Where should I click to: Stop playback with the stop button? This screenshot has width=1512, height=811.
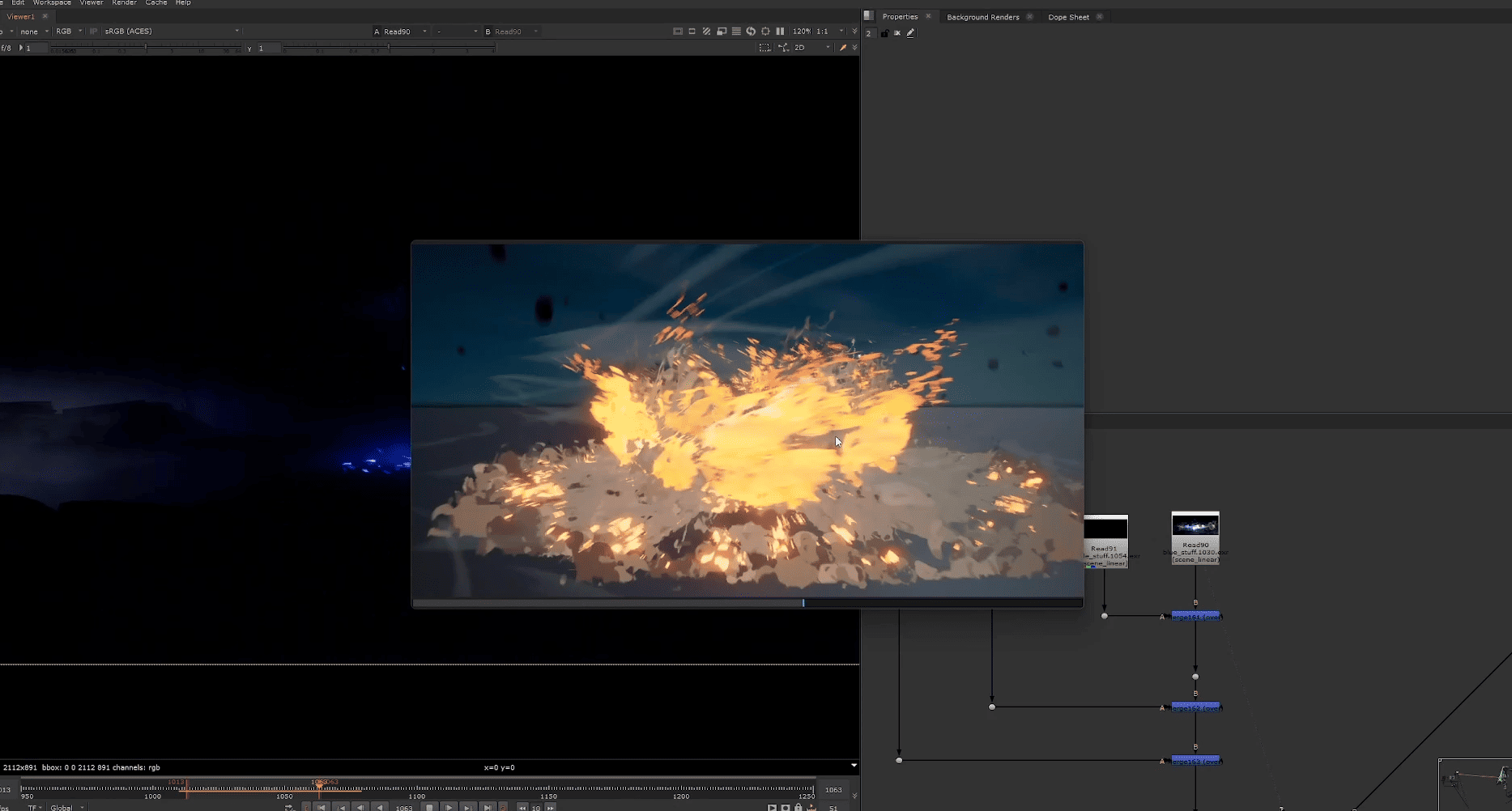(x=429, y=807)
